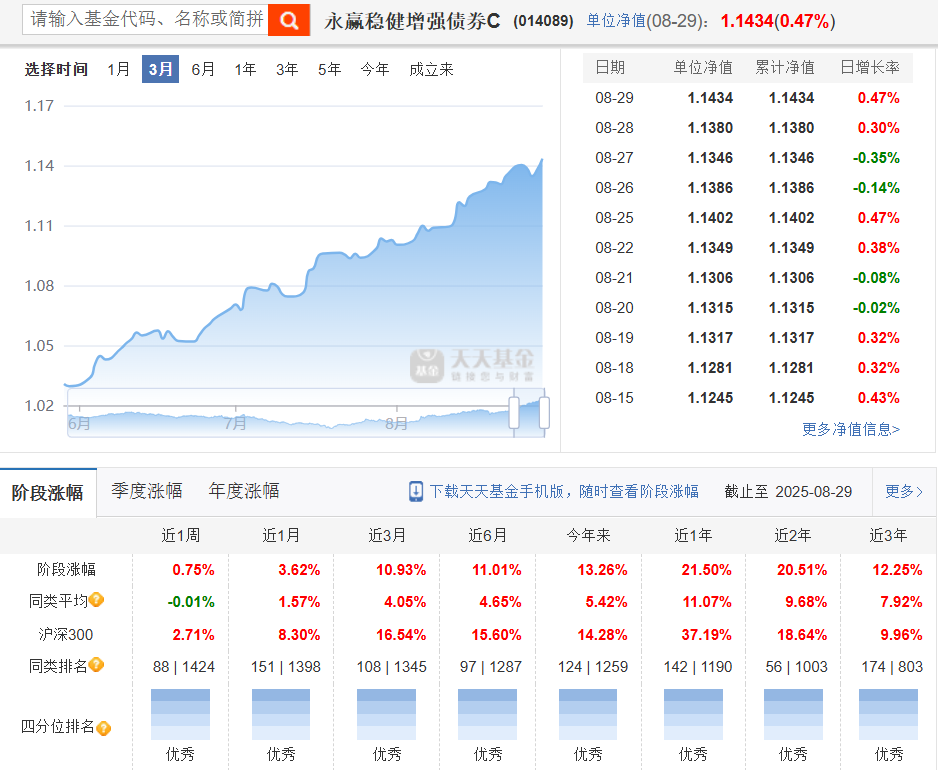938x770 pixels.
Task: Click help icon beside 同类排名
Action: [x=97, y=665]
